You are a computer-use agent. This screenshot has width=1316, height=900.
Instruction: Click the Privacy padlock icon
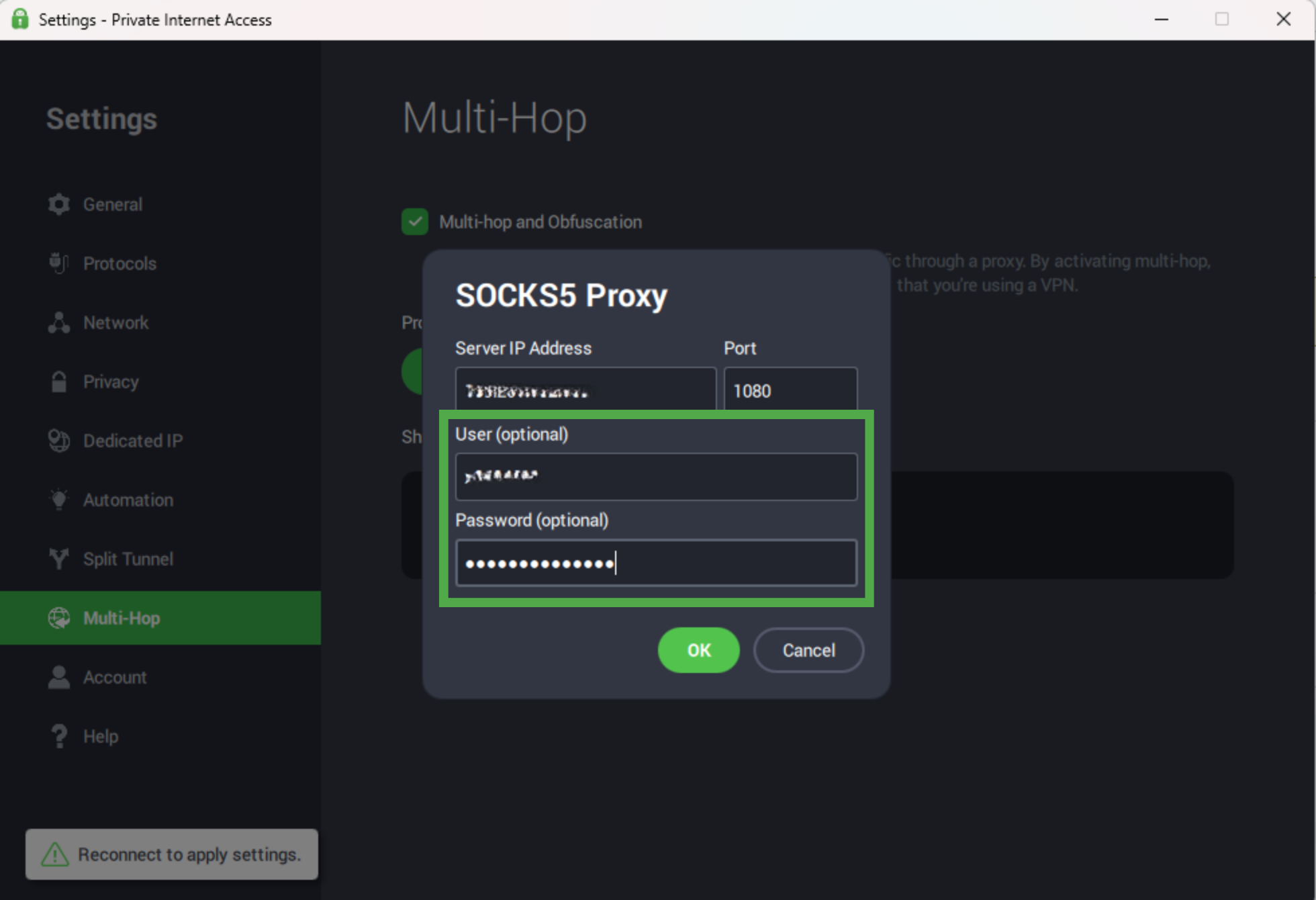(x=59, y=381)
